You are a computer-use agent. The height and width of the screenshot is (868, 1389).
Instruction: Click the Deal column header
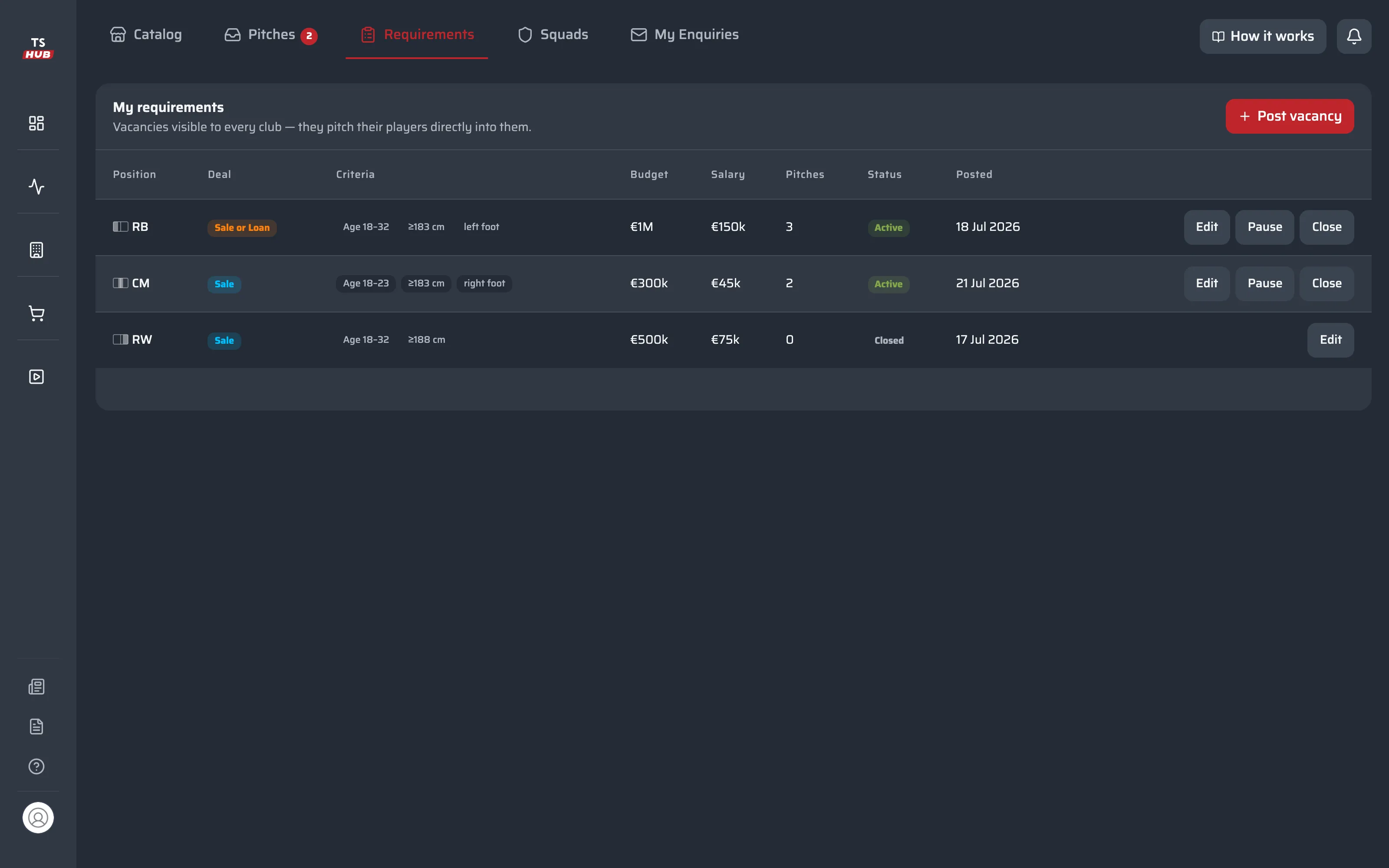click(x=219, y=174)
